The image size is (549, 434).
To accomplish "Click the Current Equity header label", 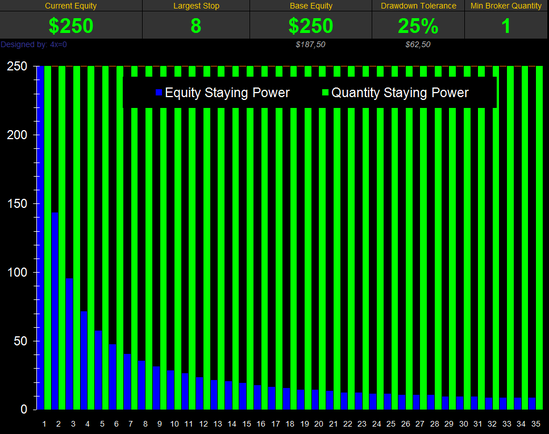I will 71,6.
